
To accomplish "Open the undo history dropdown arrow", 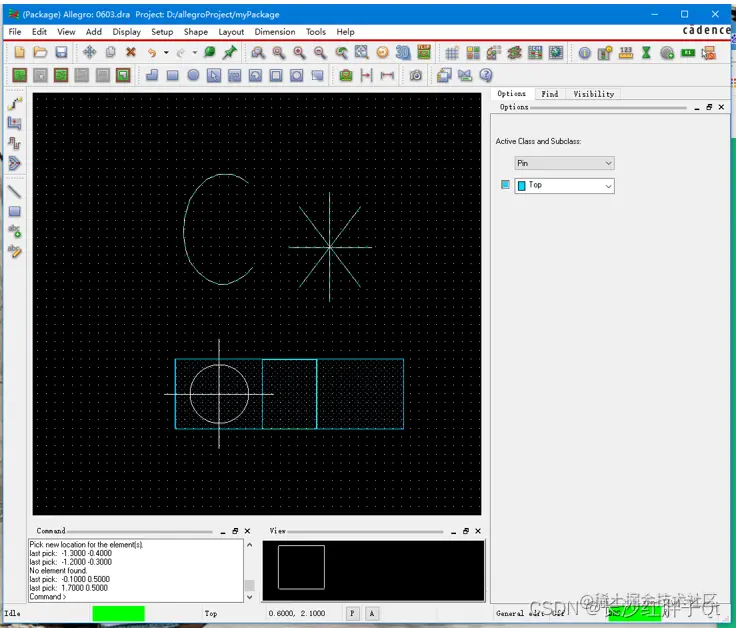I will pos(166,53).
